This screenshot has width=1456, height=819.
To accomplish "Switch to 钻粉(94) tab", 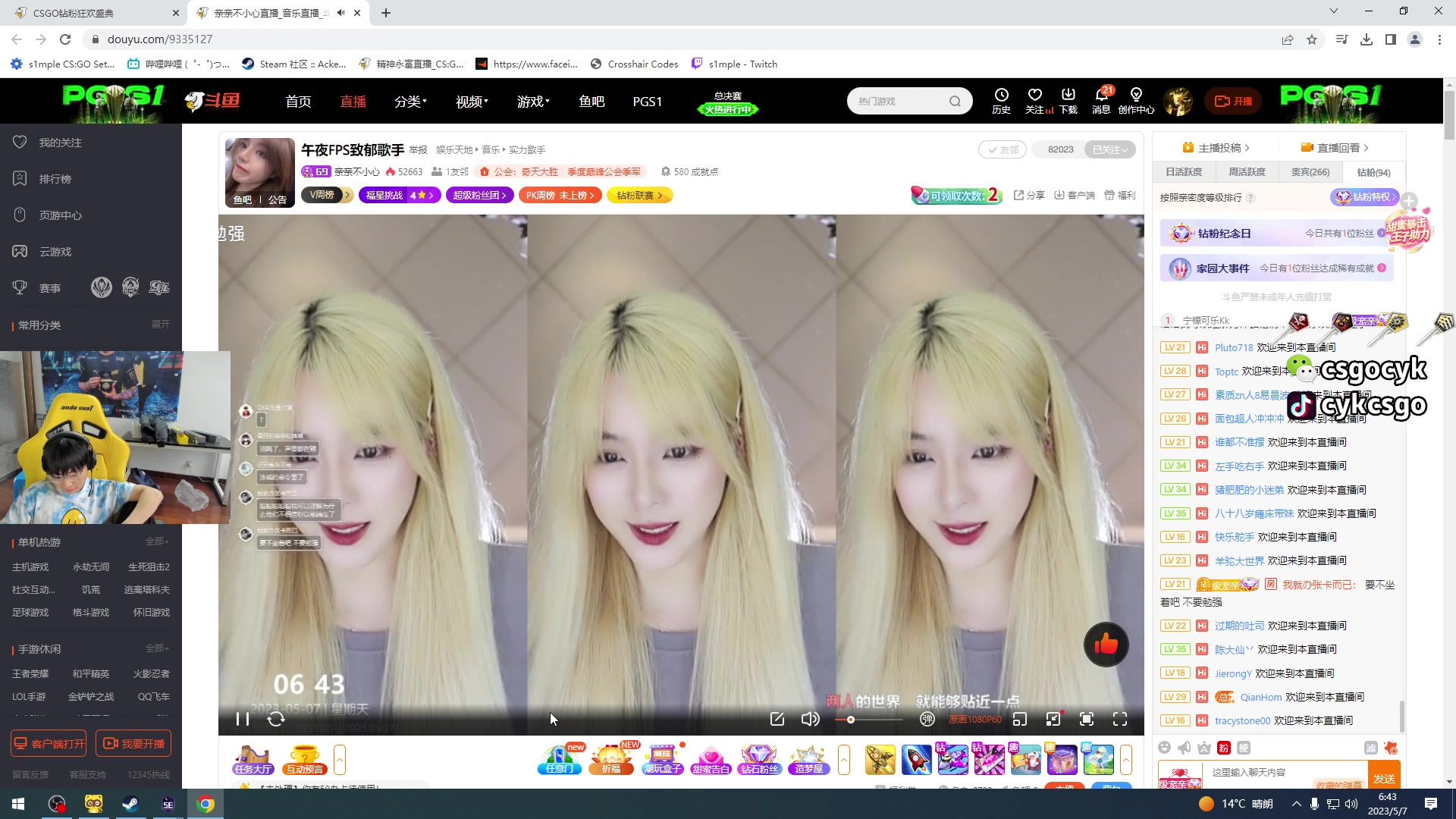I will (x=1373, y=172).
